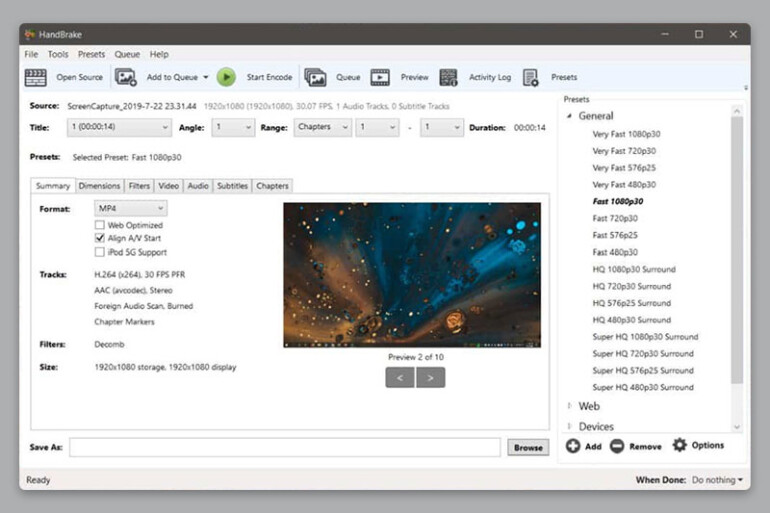Viewport: 770px width, 513px height.
Task: Select the Super HQ 1080p30 Surround preset
Action: [x=645, y=336]
